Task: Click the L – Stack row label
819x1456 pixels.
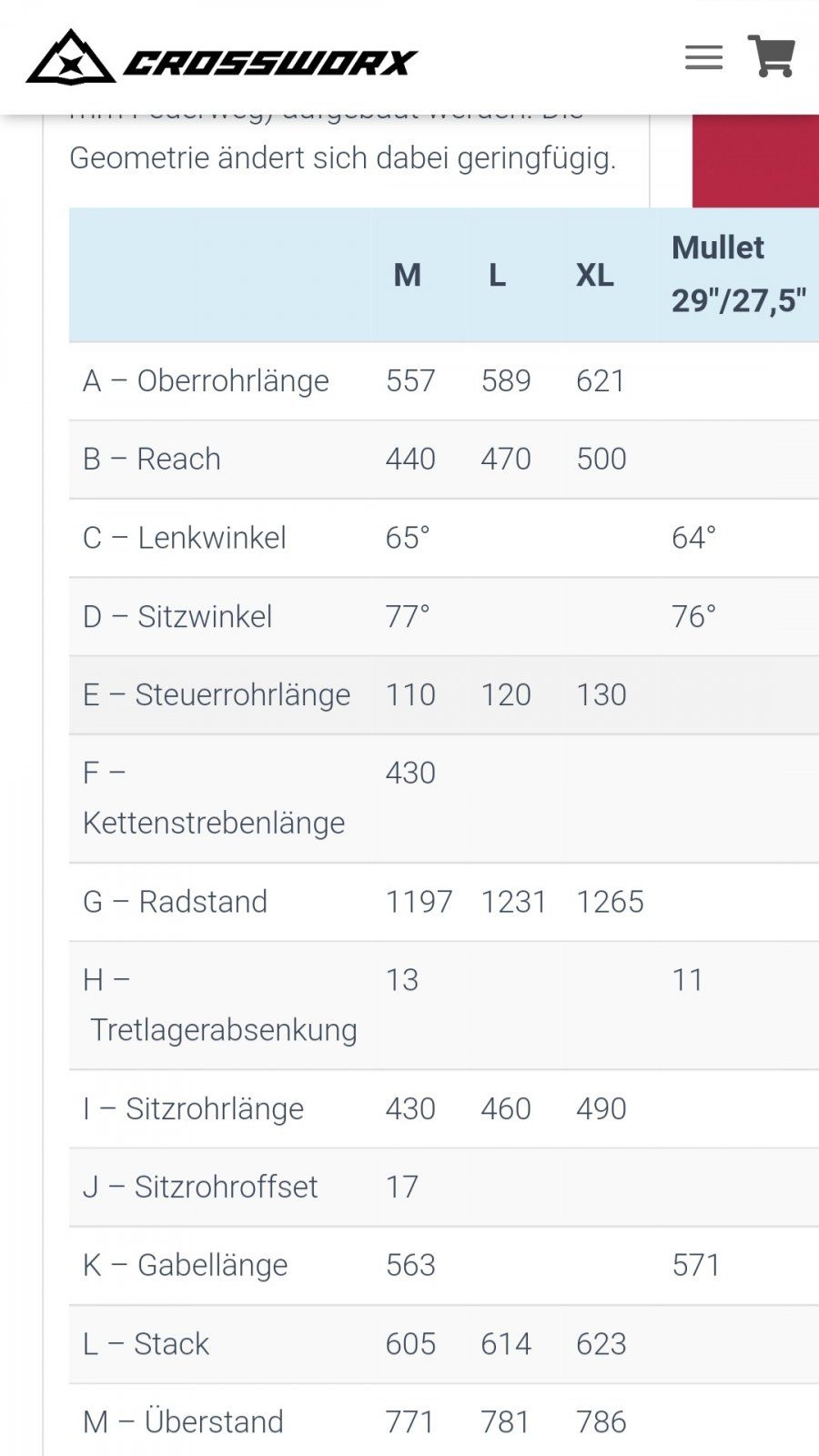Action: click(x=147, y=1344)
